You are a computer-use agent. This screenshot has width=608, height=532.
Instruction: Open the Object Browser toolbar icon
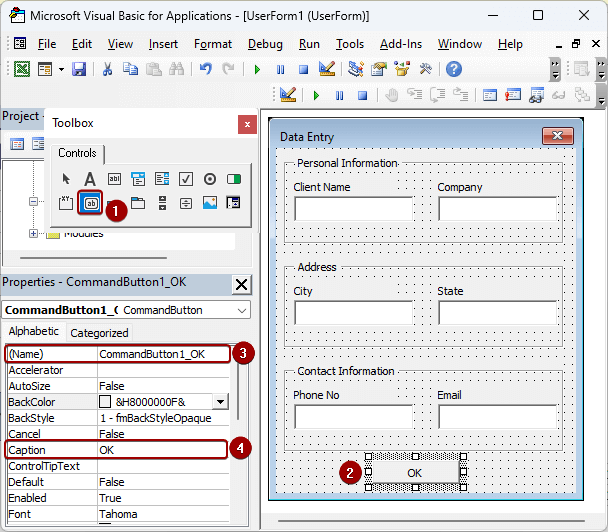402,69
